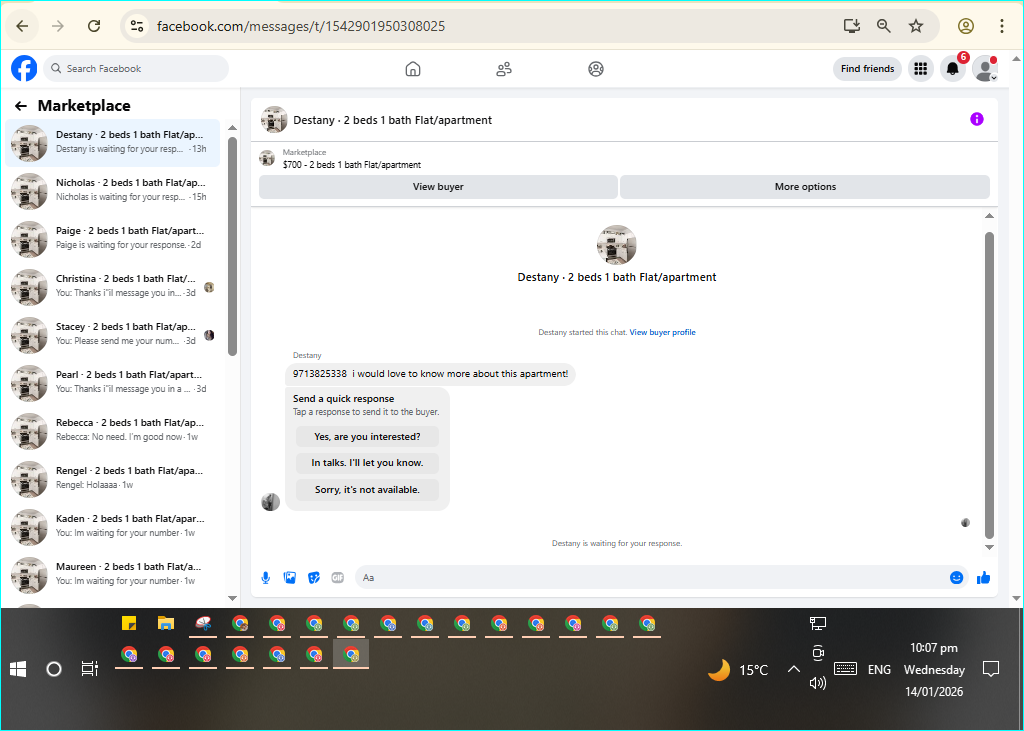This screenshot has width=1024, height=731.
Task: Click the Find friends button
Action: click(867, 69)
